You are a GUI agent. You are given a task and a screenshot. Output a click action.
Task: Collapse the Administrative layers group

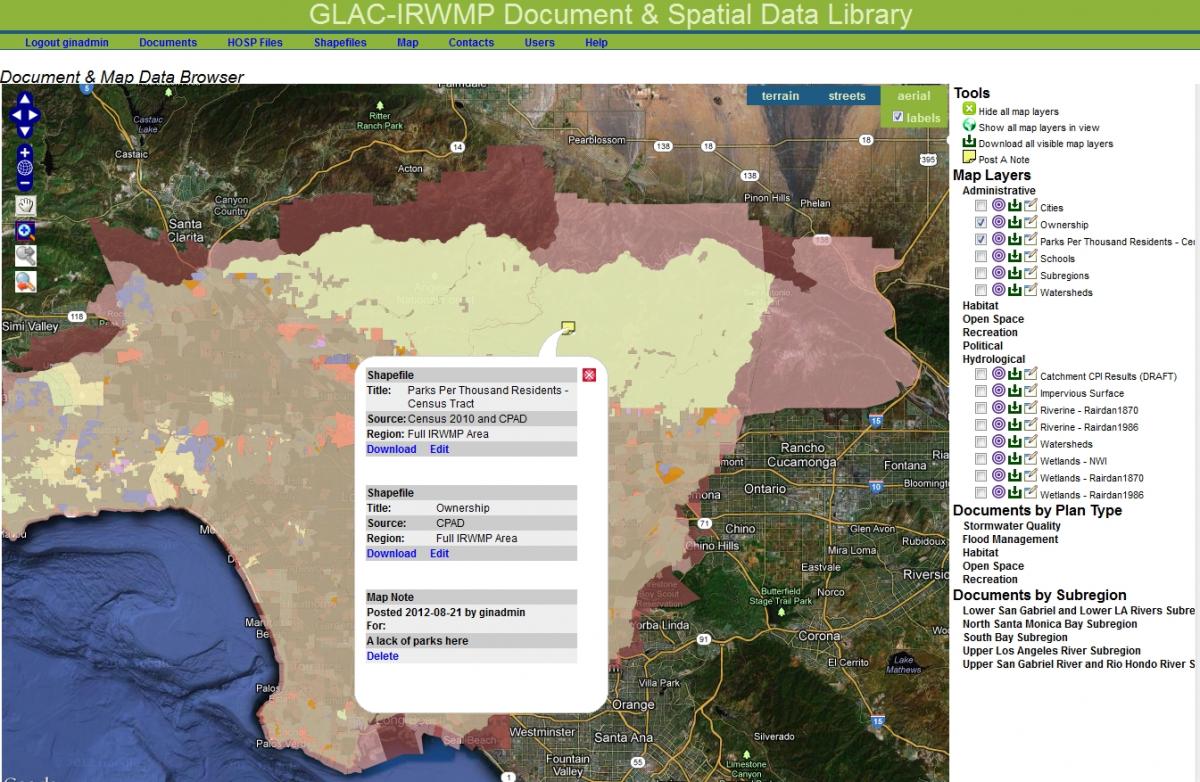point(999,191)
